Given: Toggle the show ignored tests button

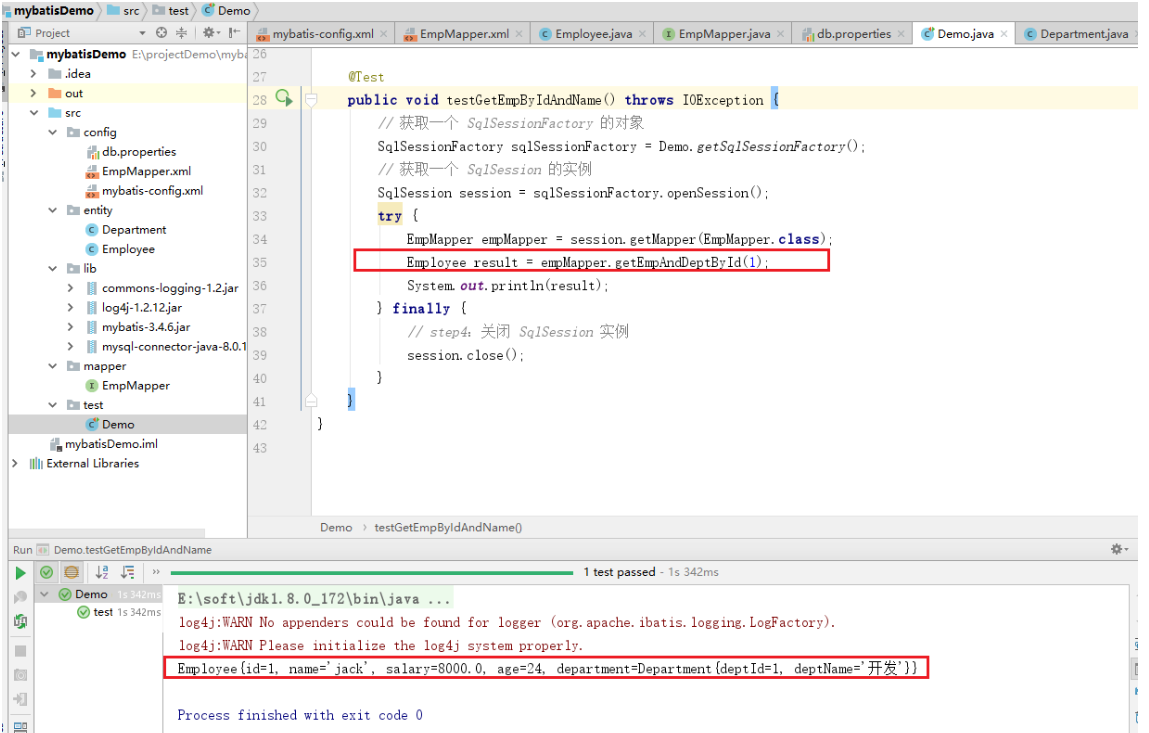Looking at the screenshot, I should coord(71,572).
